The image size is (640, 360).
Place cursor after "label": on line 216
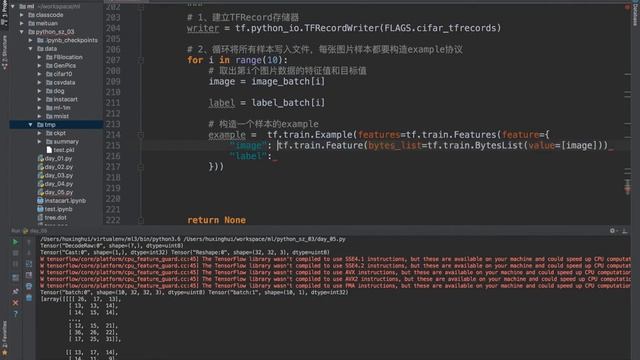273,156
